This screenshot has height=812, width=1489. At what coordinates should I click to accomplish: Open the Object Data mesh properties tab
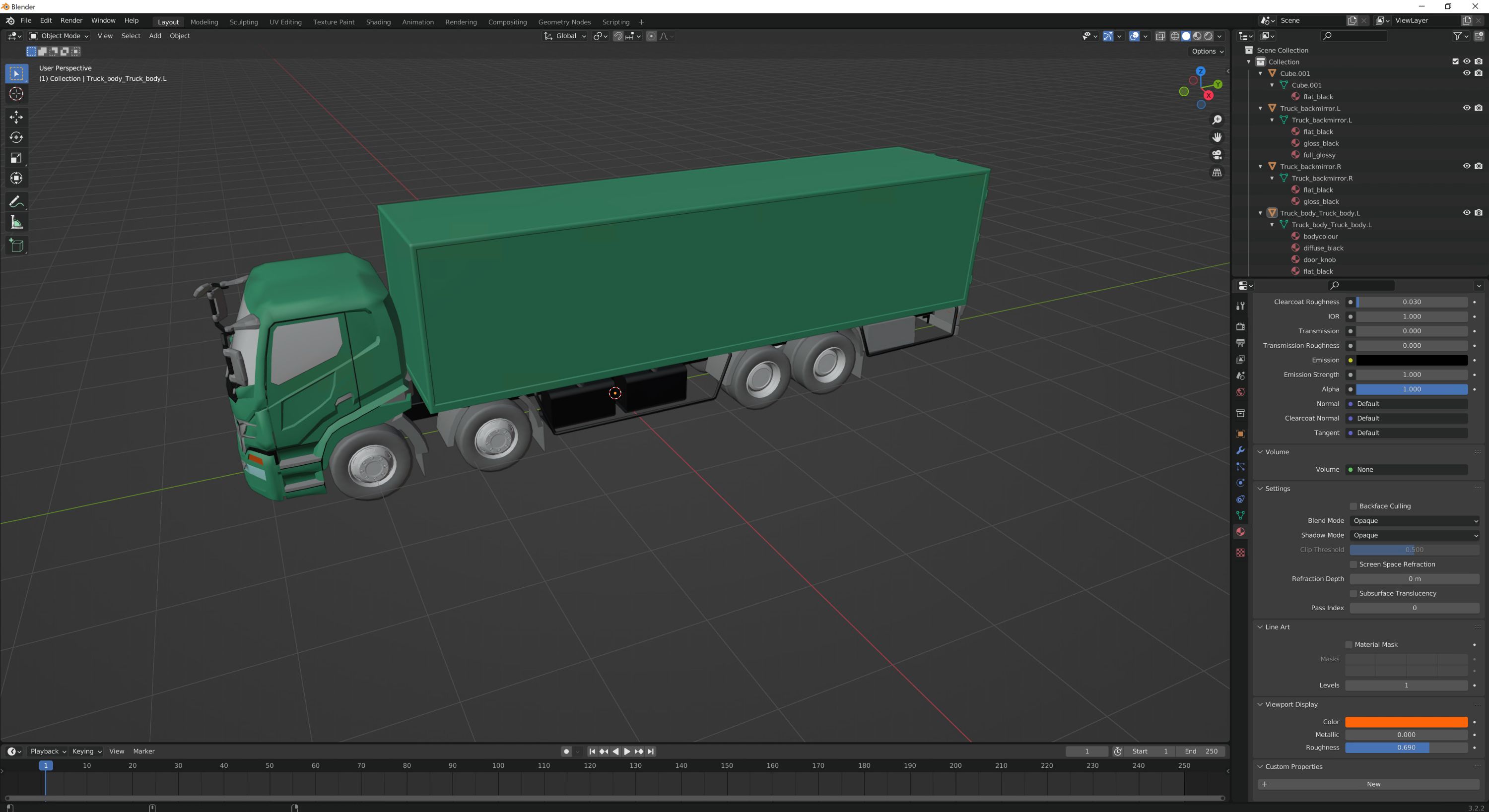(1240, 515)
